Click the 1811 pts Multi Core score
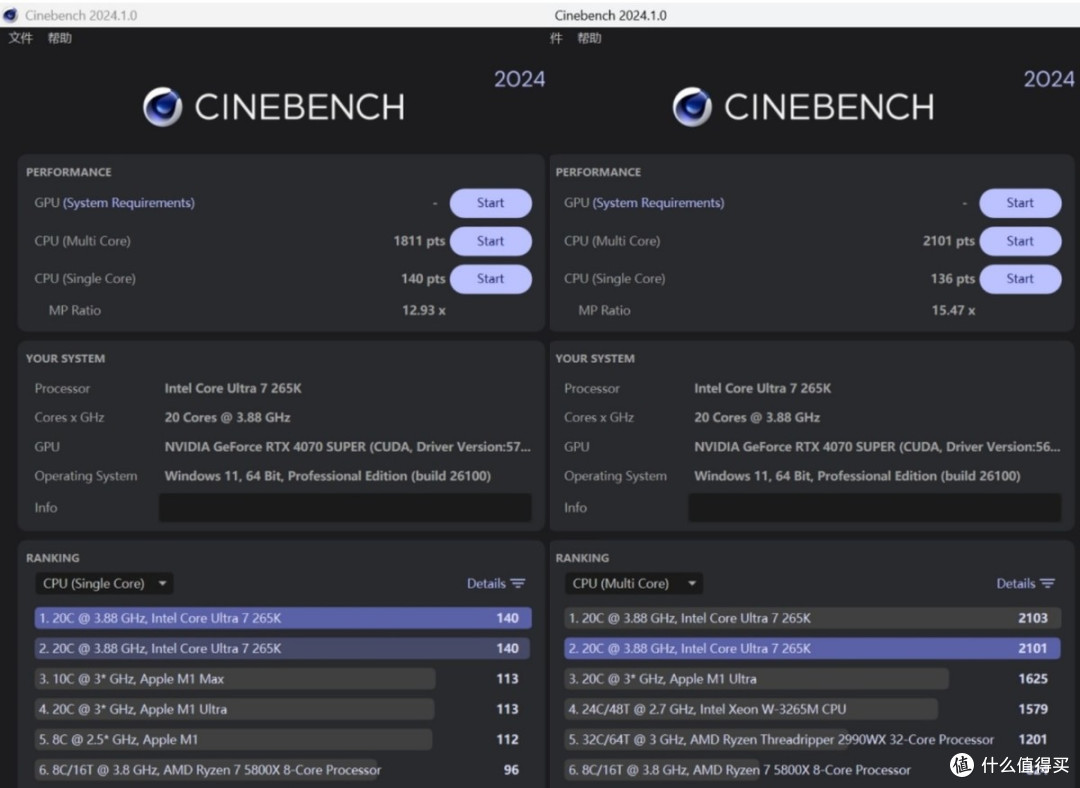The image size is (1080, 788). [419, 241]
